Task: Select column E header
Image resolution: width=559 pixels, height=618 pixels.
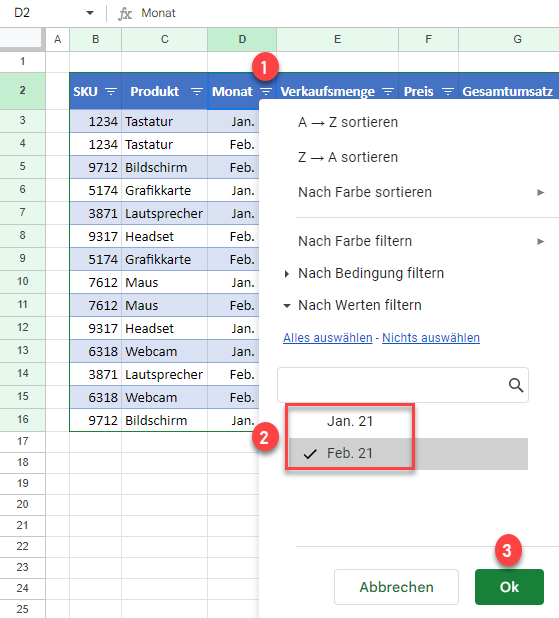Action: click(x=337, y=39)
